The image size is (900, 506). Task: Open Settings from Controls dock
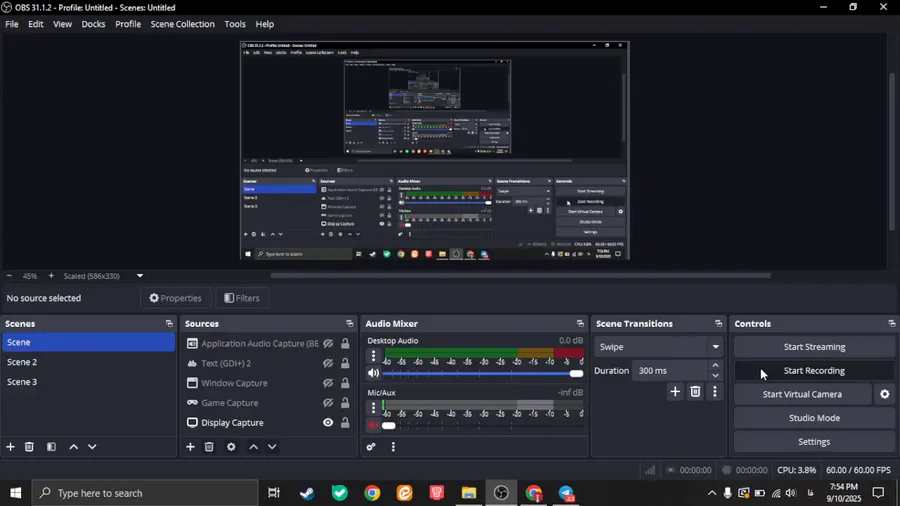click(x=814, y=442)
